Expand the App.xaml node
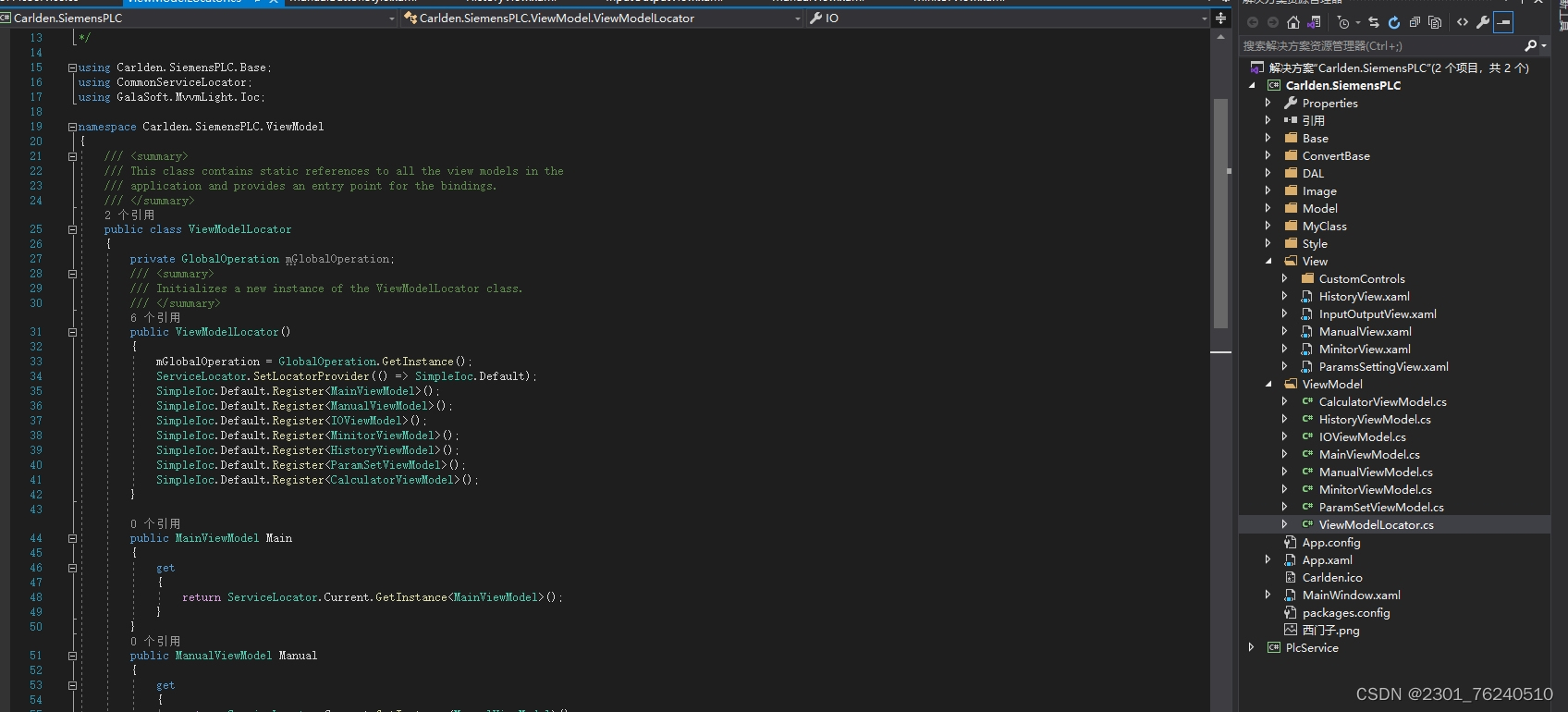The width and height of the screenshot is (1568, 712). [x=1268, y=560]
